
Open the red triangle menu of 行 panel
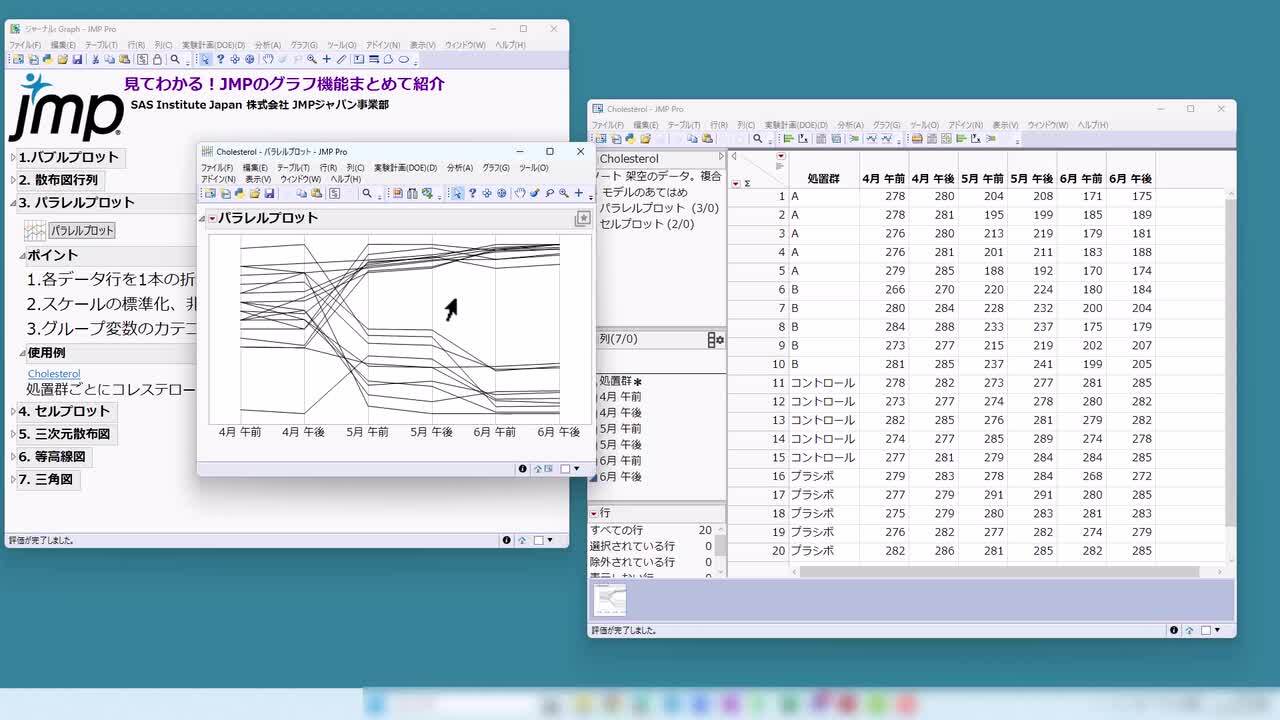click(593, 513)
